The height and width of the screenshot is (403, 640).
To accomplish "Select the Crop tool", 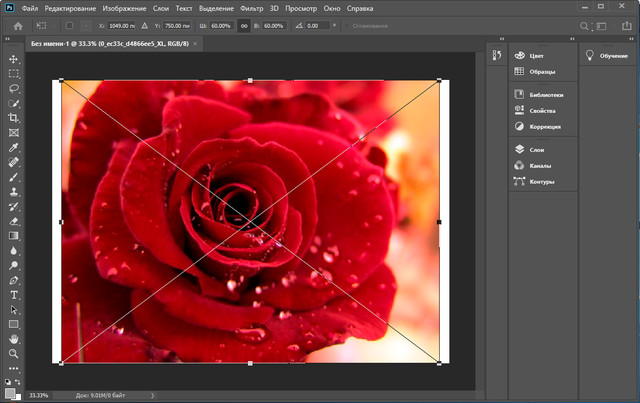I will pos(14,117).
